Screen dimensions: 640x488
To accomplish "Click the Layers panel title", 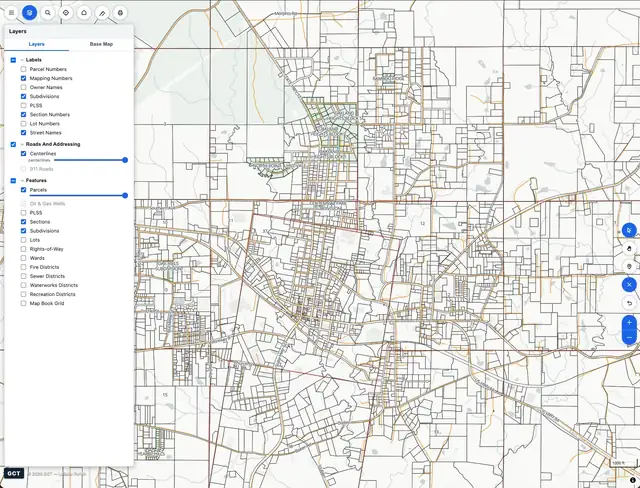I will pos(18,31).
